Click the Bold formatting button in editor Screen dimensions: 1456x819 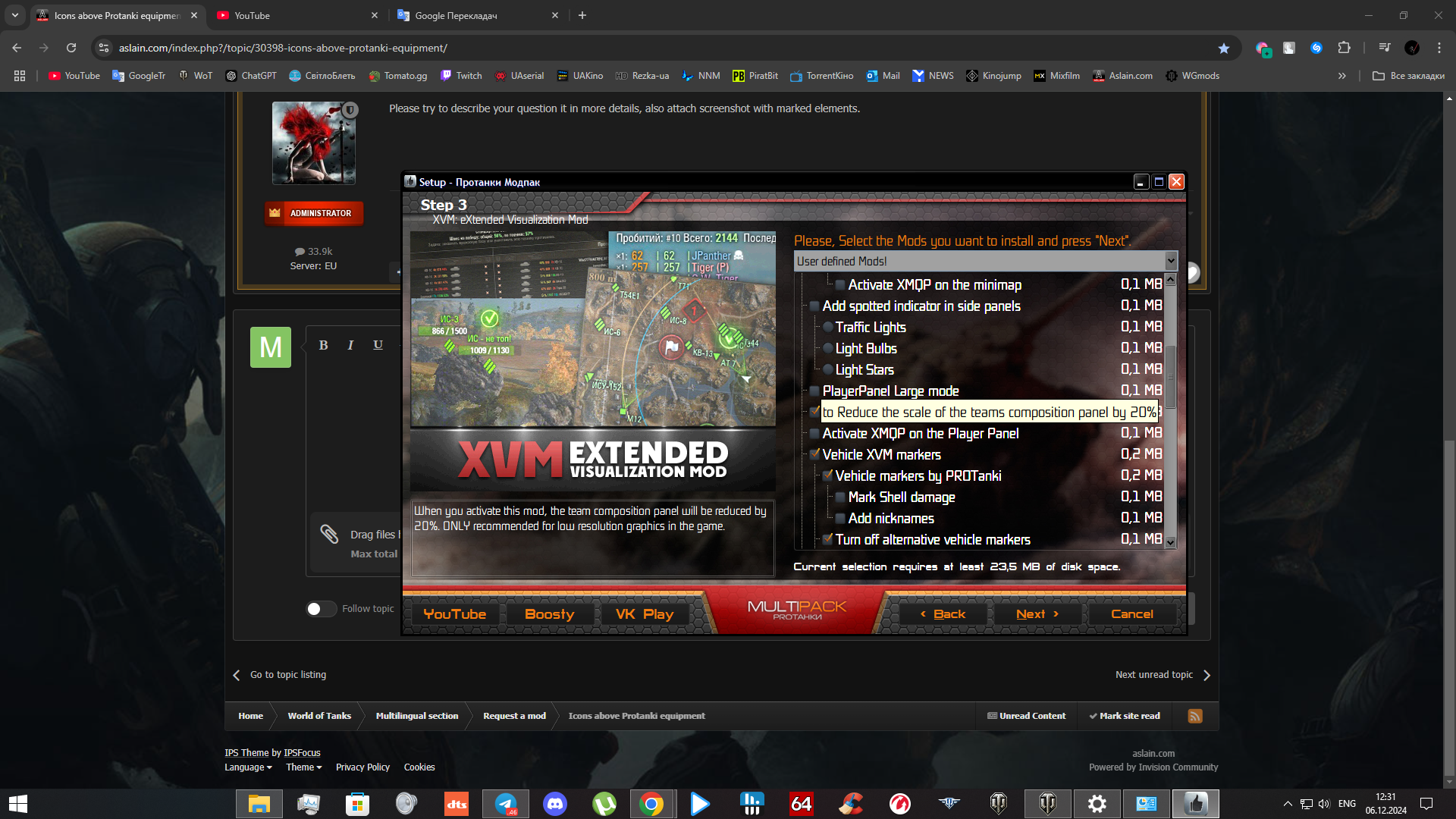[x=323, y=345]
